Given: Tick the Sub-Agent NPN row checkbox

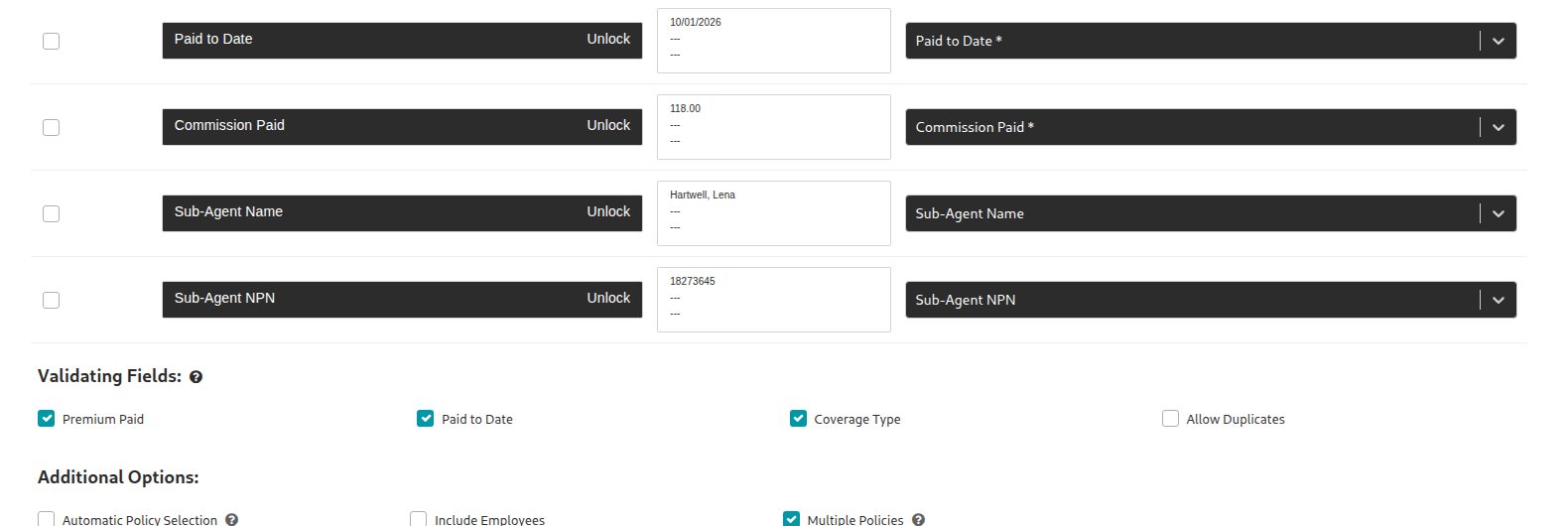Looking at the screenshot, I should tap(52, 300).
